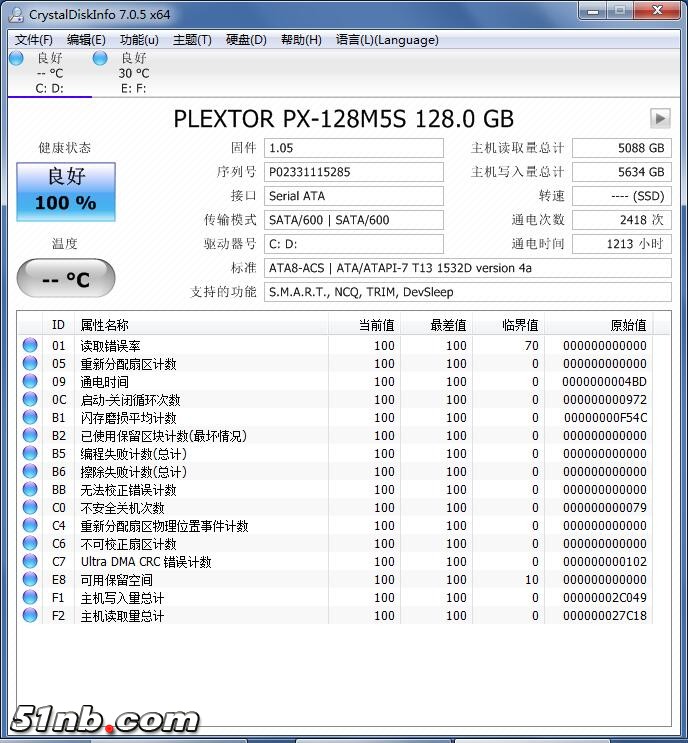Select the C: D: disk tab
This screenshot has height=743, width=688.
click(49, 73)
